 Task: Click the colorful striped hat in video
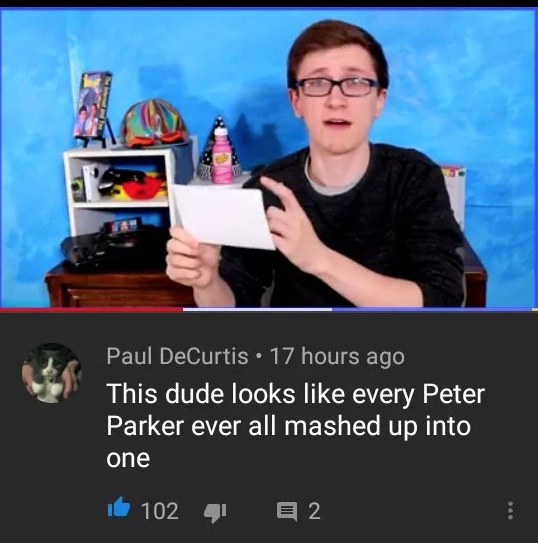click(154, 122)
